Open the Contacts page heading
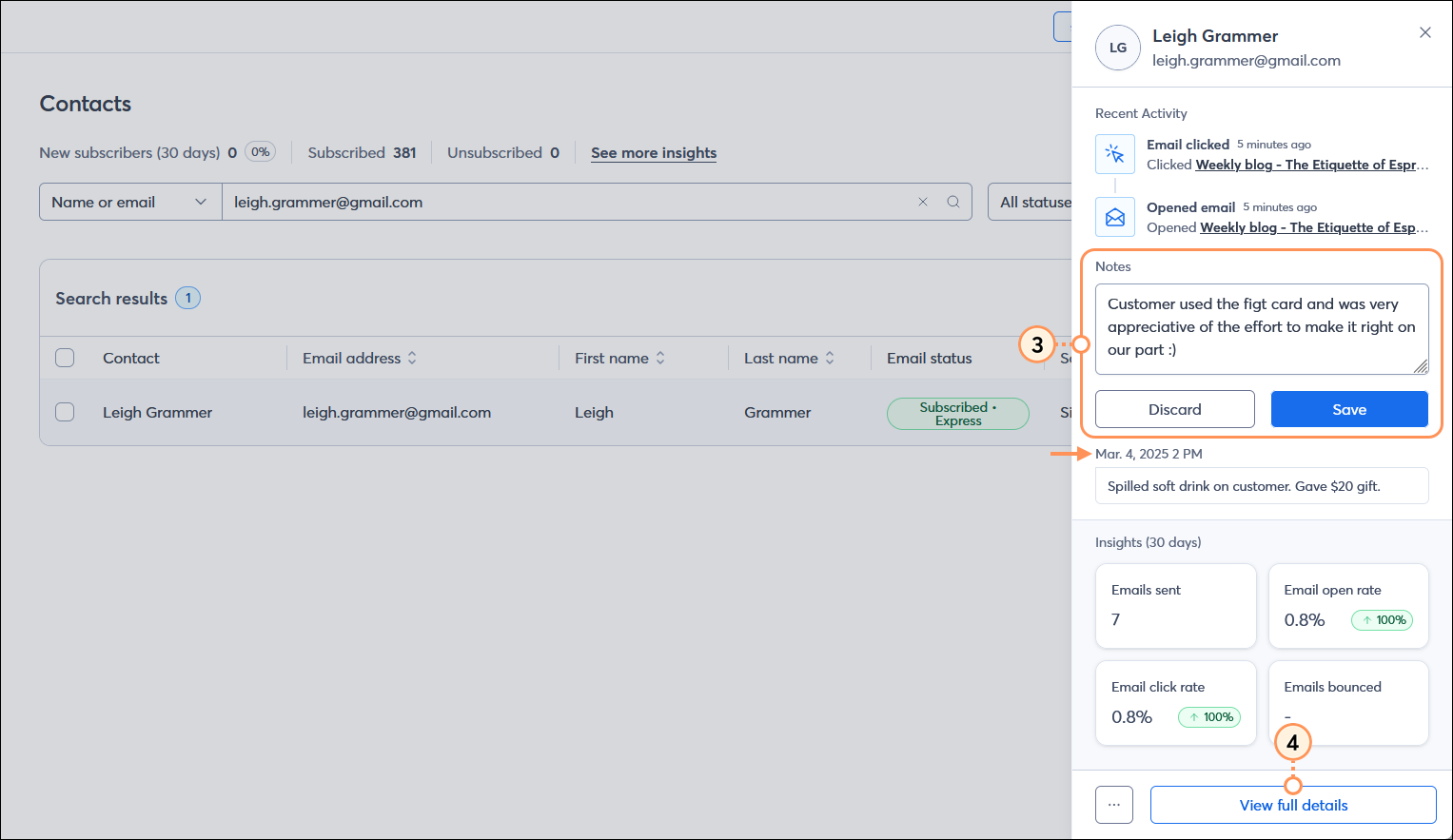Image resolution: width=1453 pixels, height=840 pixels. coord(85,104)
